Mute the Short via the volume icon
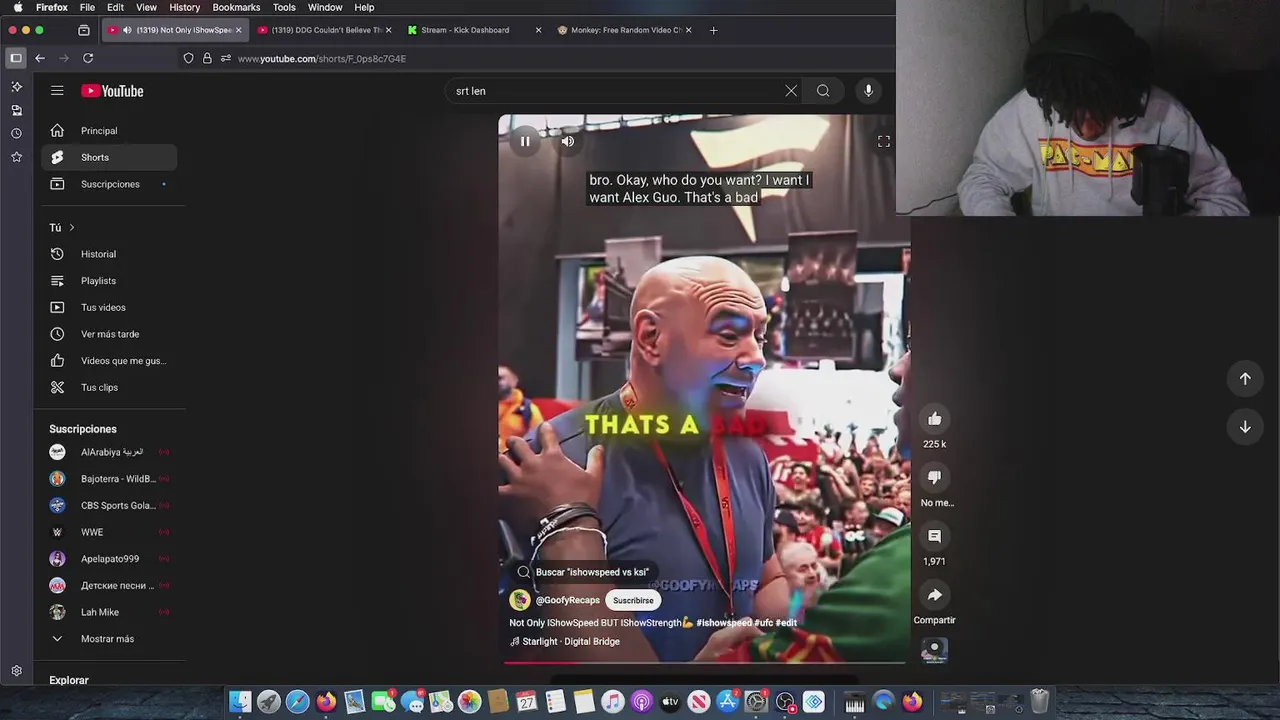1280x720 pixels. point(568,141)
